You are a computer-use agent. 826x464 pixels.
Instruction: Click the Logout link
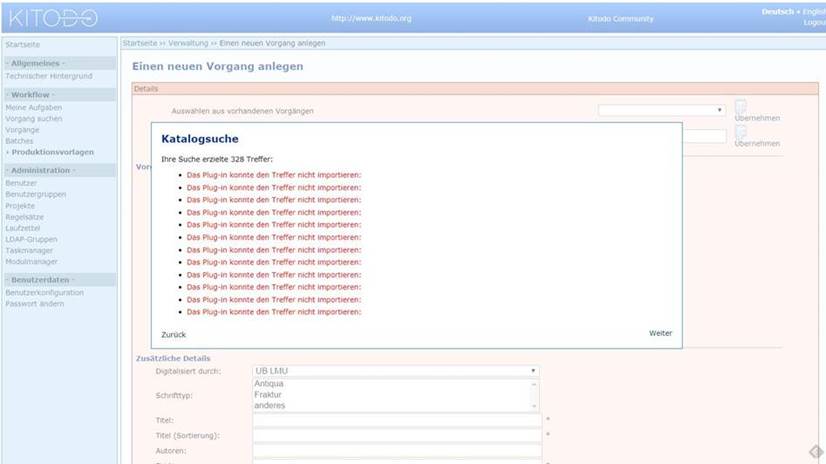pos(814,22)
